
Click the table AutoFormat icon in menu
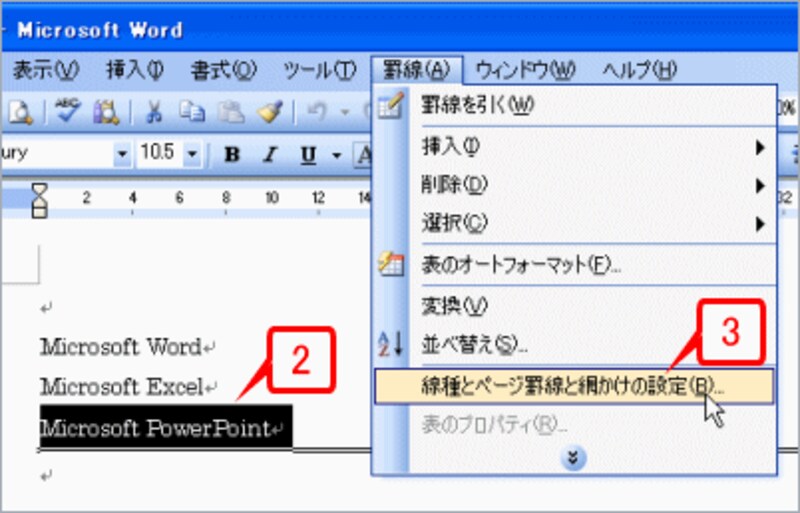(x=391, y=264)
